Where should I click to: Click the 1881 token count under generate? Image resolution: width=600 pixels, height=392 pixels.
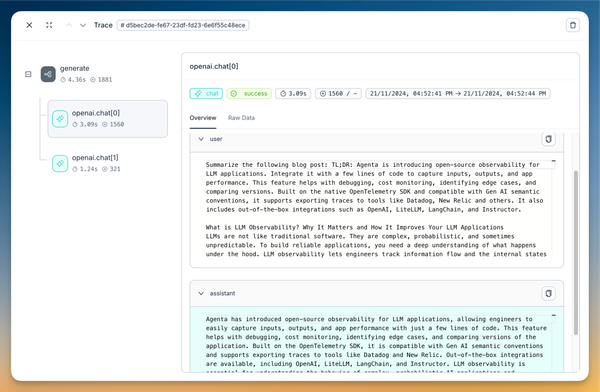101,80
